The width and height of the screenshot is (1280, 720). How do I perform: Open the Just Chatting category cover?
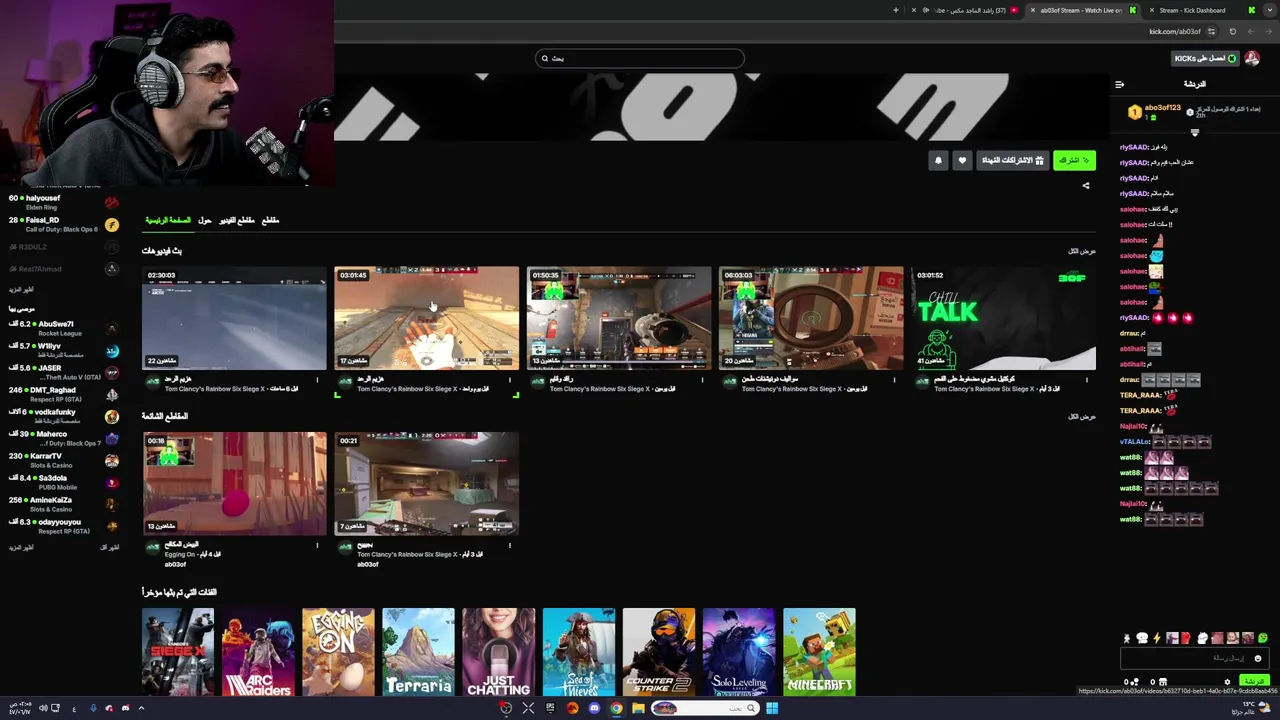[x=498, y=652]
